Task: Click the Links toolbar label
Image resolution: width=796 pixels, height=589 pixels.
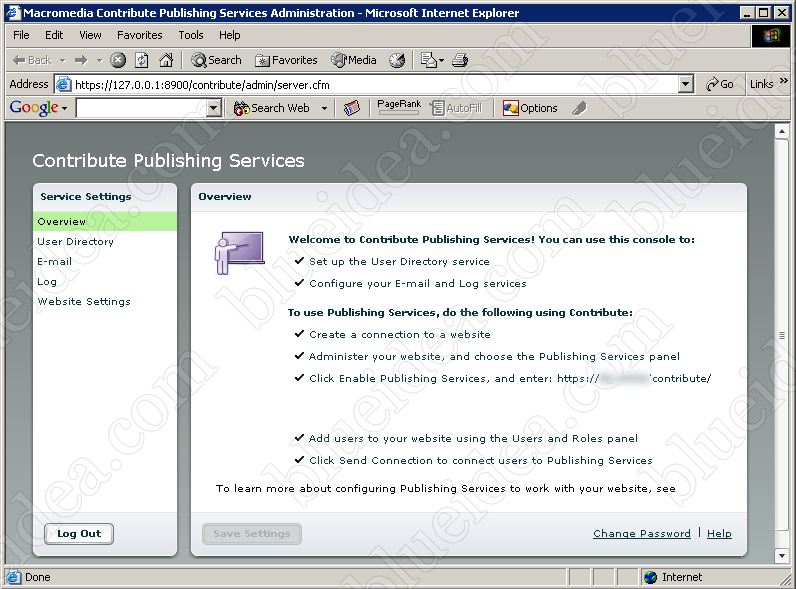Action: 761,84
